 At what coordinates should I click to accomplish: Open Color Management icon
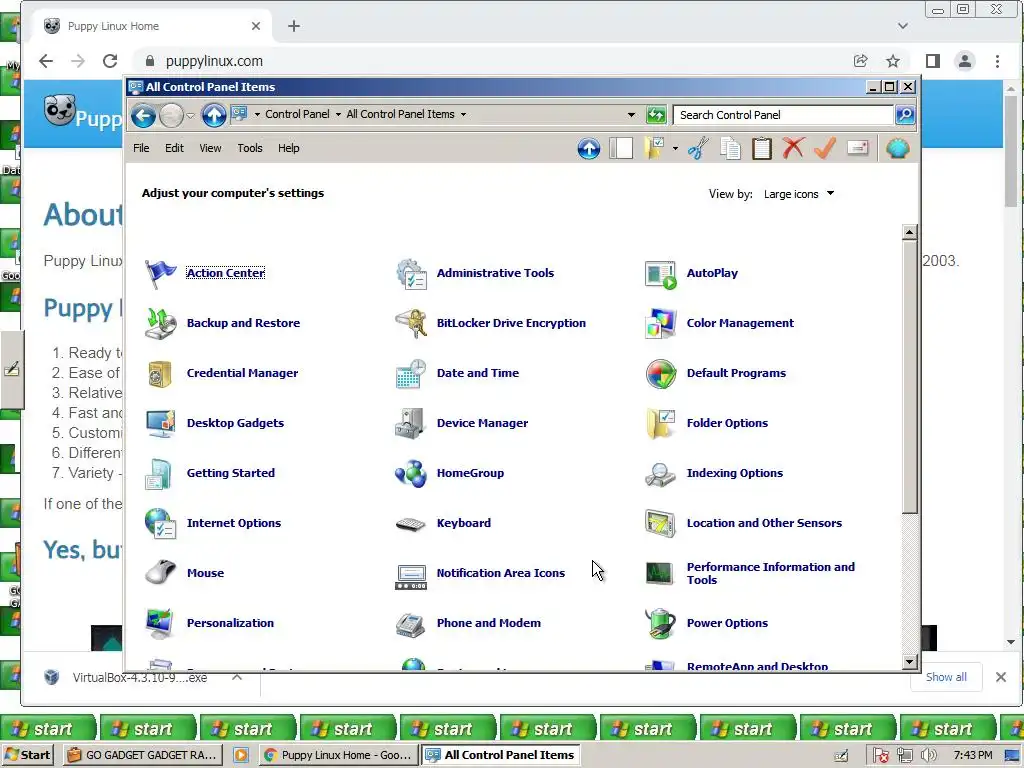[660, 323]
